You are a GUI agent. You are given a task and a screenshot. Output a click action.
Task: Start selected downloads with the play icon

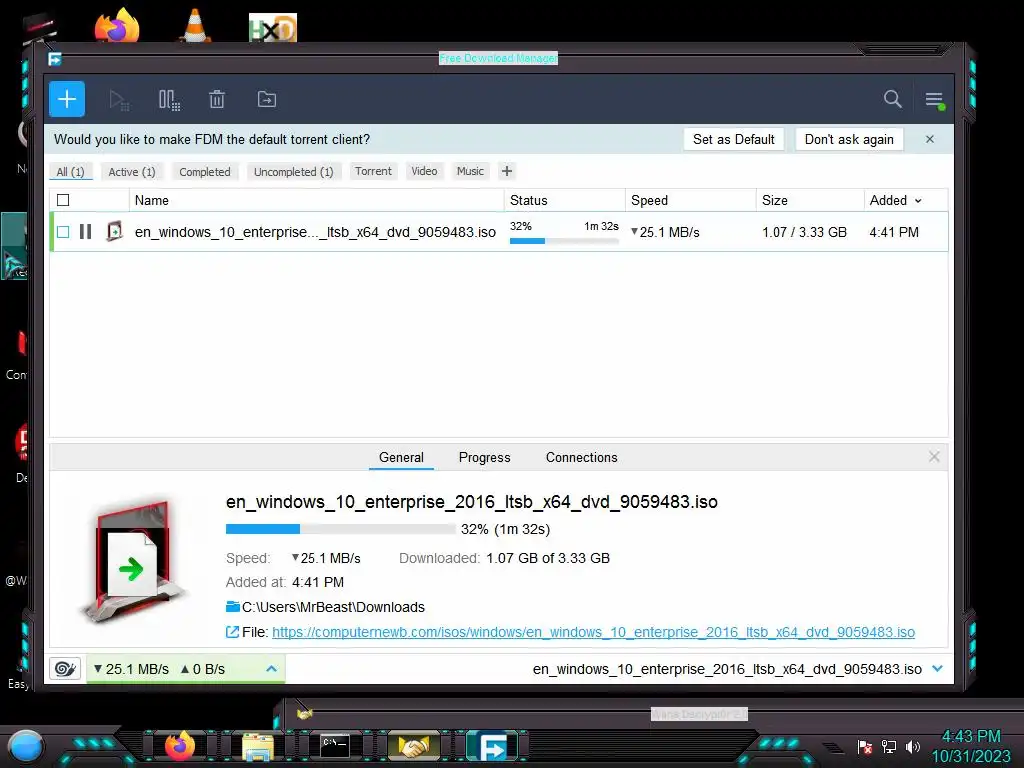119,100
